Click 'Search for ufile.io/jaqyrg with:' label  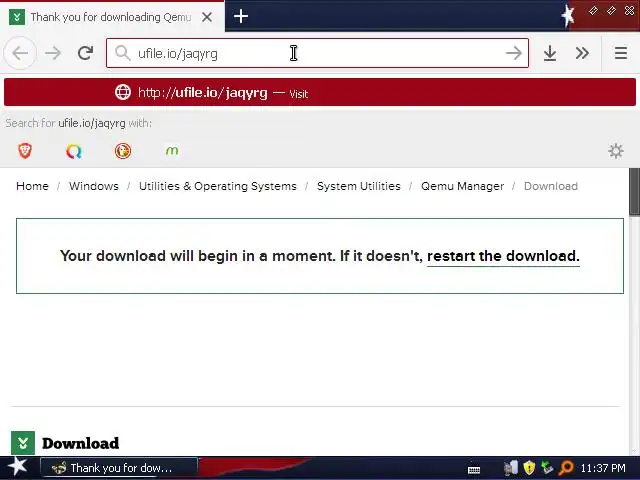click(78, 123)
